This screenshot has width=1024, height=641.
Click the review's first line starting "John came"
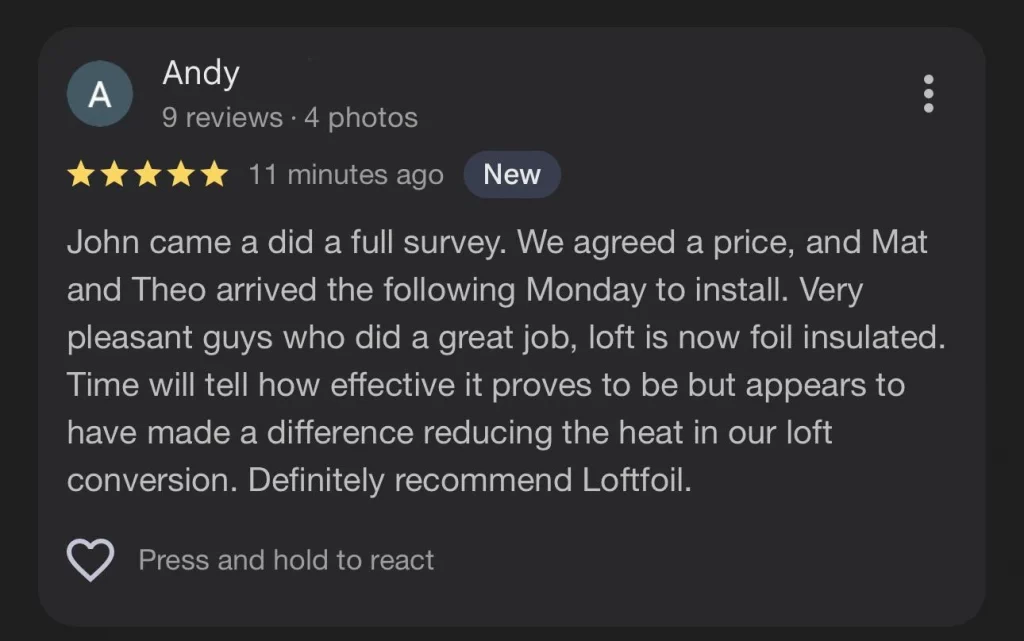(x=495, y=242)
